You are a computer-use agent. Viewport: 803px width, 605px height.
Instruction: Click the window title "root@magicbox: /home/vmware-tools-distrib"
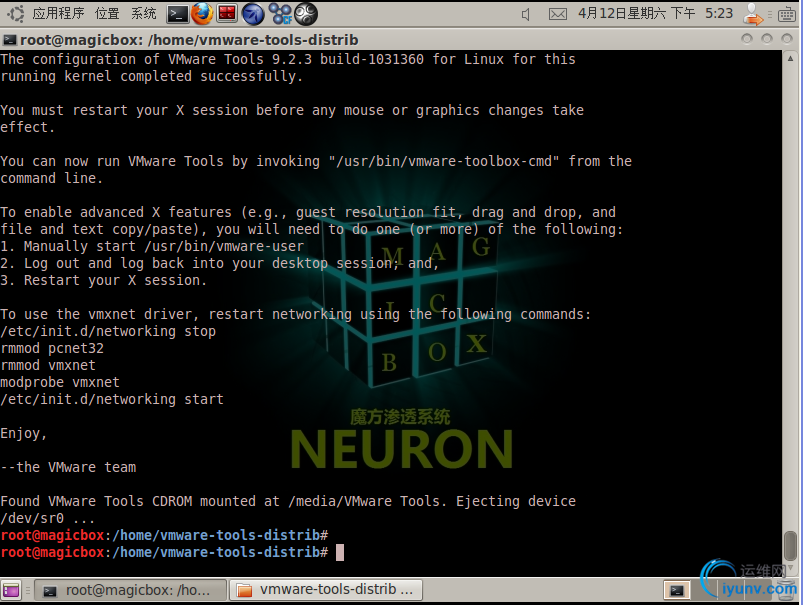(x=189, y=40)
